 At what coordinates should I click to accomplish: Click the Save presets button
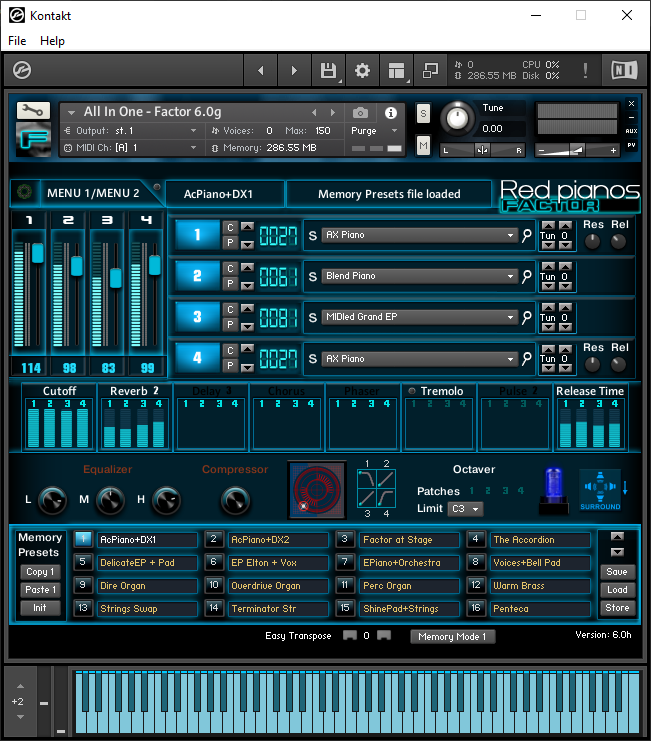617,572
